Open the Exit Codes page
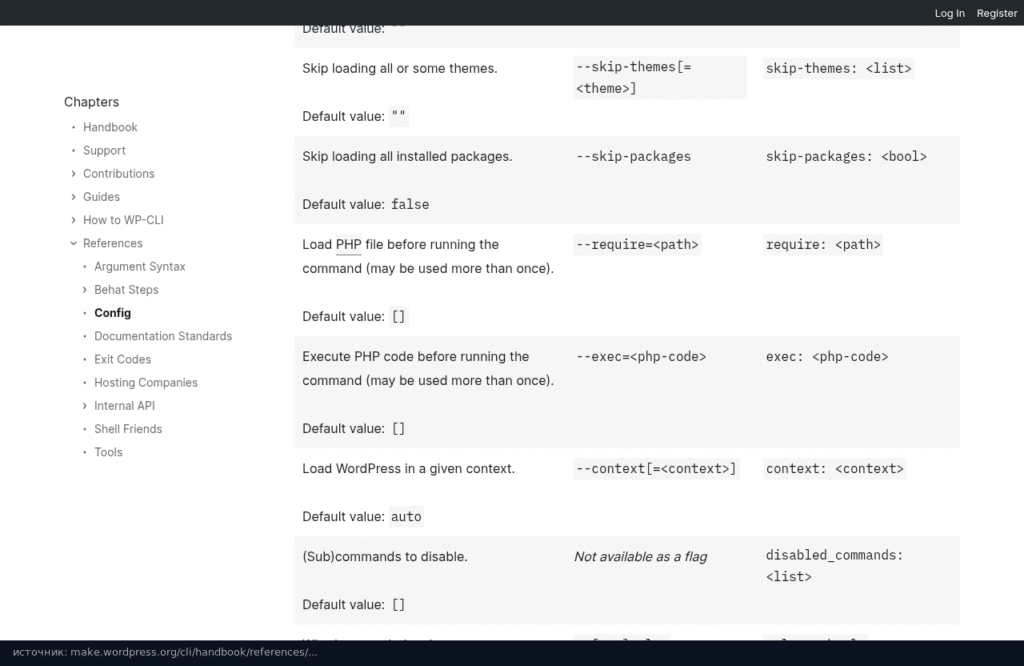Image resolution: width=1024 pixels, height=666 pixels. [x=122, y=359]
